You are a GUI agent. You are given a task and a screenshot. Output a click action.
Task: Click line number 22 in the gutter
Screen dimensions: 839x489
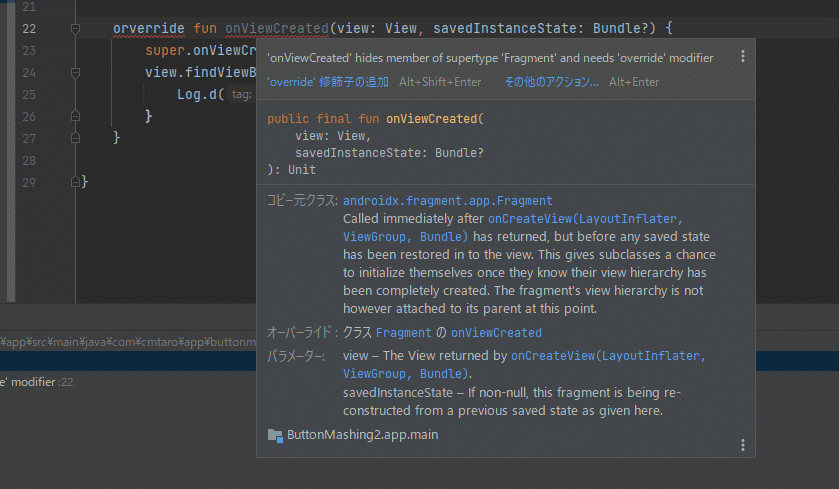29,28
